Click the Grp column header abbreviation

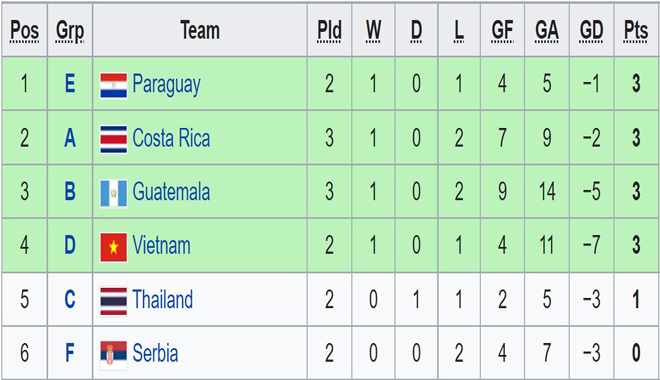pos(70,32)
